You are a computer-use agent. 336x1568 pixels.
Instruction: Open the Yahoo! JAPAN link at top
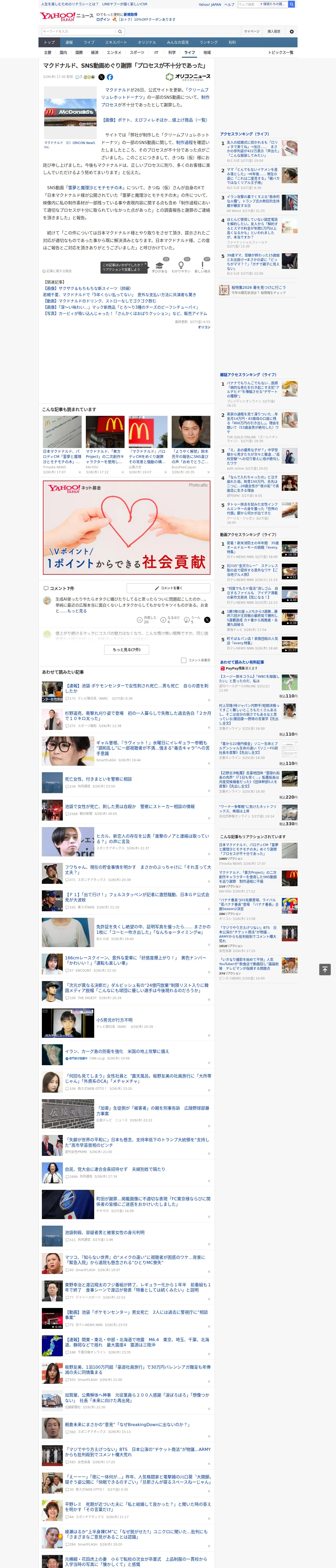(x=210, y=4)
